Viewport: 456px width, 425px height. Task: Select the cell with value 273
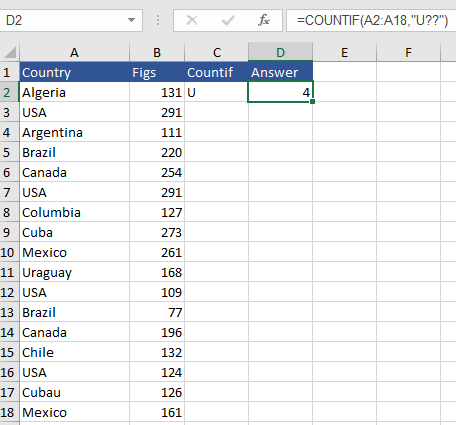point(157,232)
